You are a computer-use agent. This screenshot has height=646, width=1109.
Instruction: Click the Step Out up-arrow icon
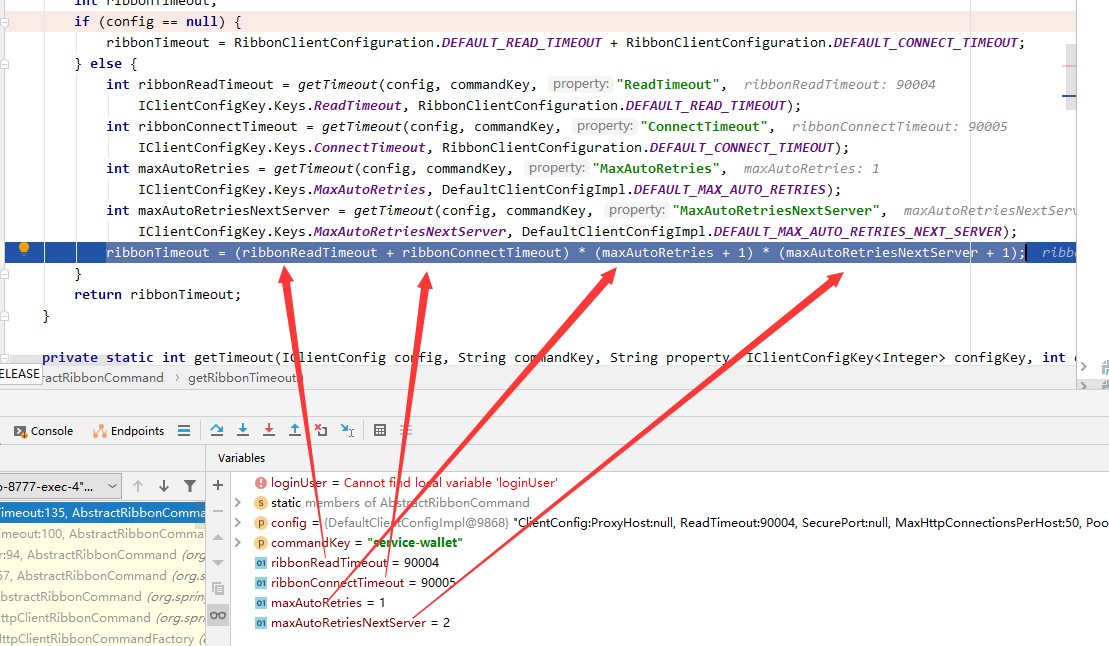click(x=294, y=429)
